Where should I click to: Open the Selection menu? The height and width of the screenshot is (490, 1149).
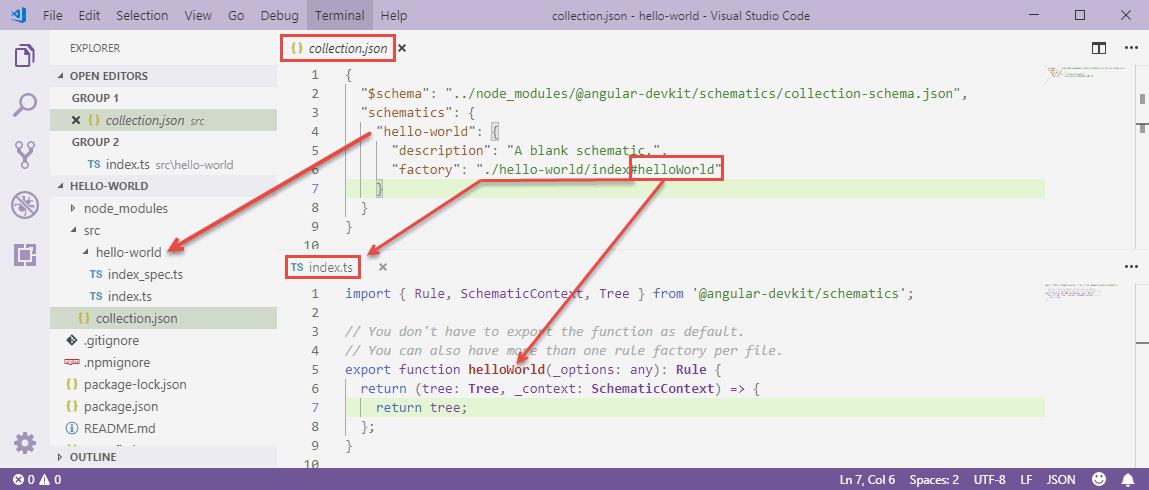tap(142, 16)
